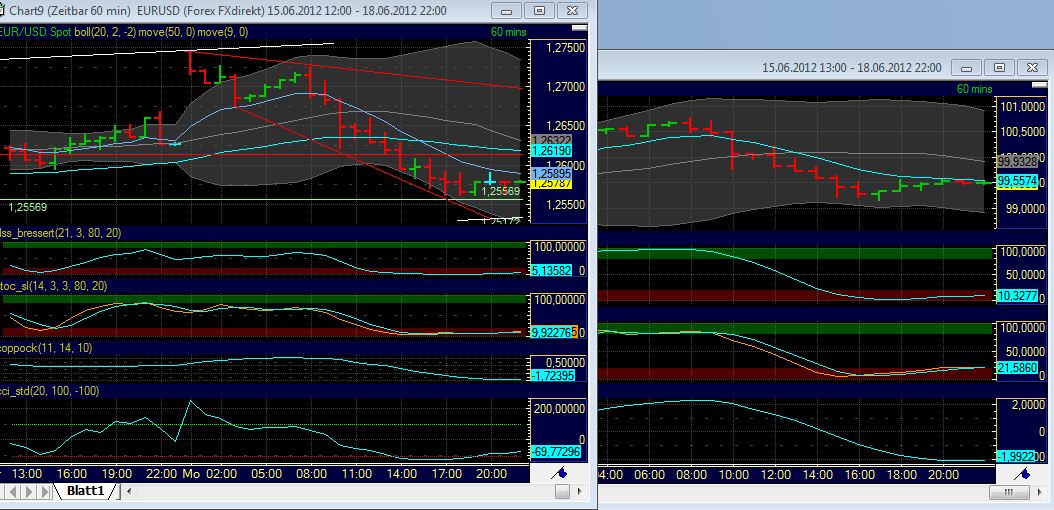Viewport: 1054px width, 510px height.
Task: Click the 10,3277 value tag in right window
Action: pyautogui.click(x=1016, y=295)
